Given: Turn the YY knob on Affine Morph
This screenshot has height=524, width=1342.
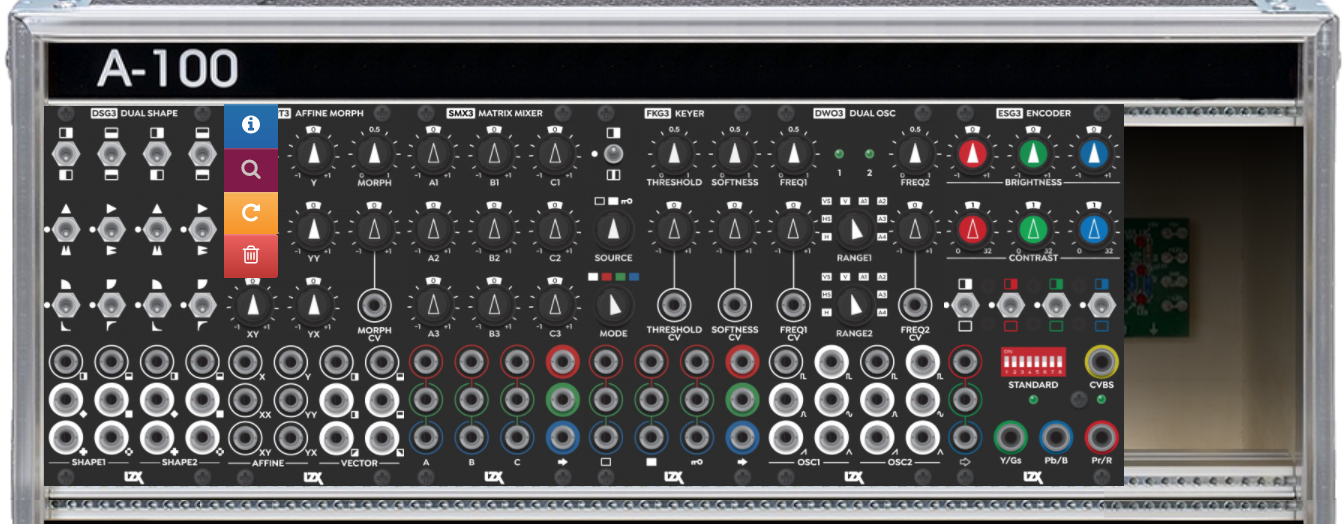Looking at the screenshot, I should (314, 229).
